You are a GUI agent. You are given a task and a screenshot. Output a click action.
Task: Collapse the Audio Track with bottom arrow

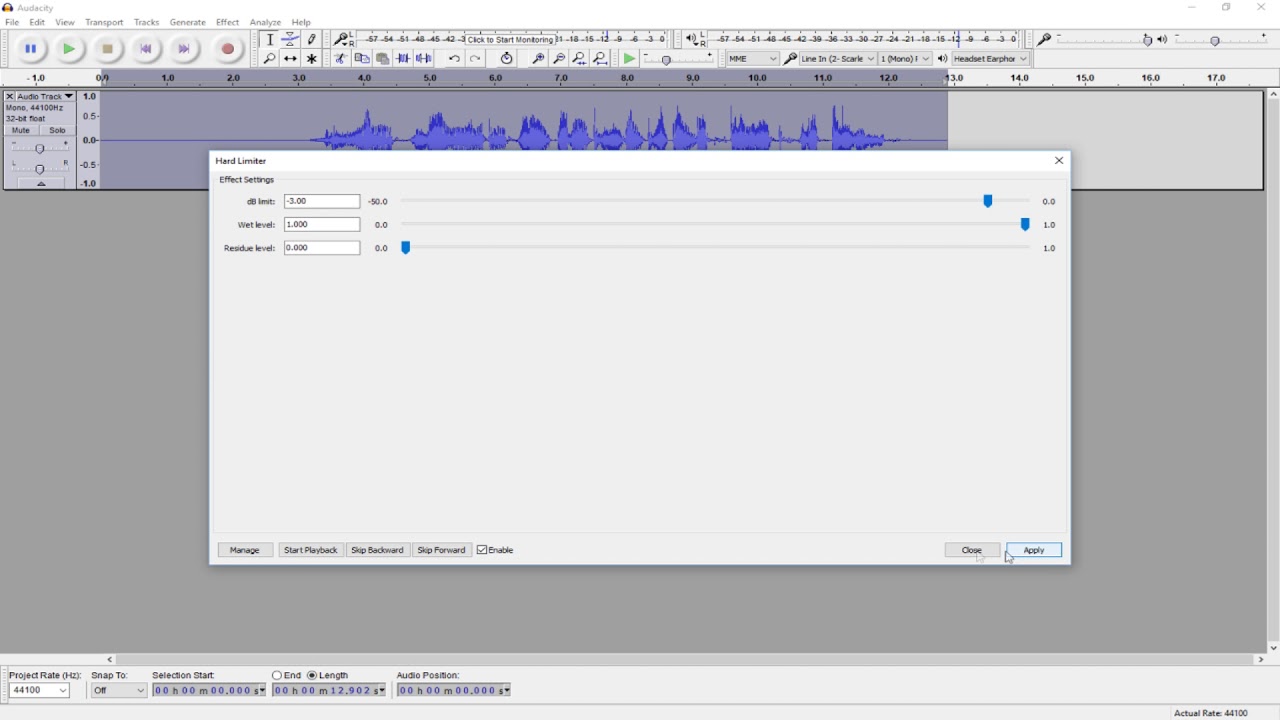41,184
